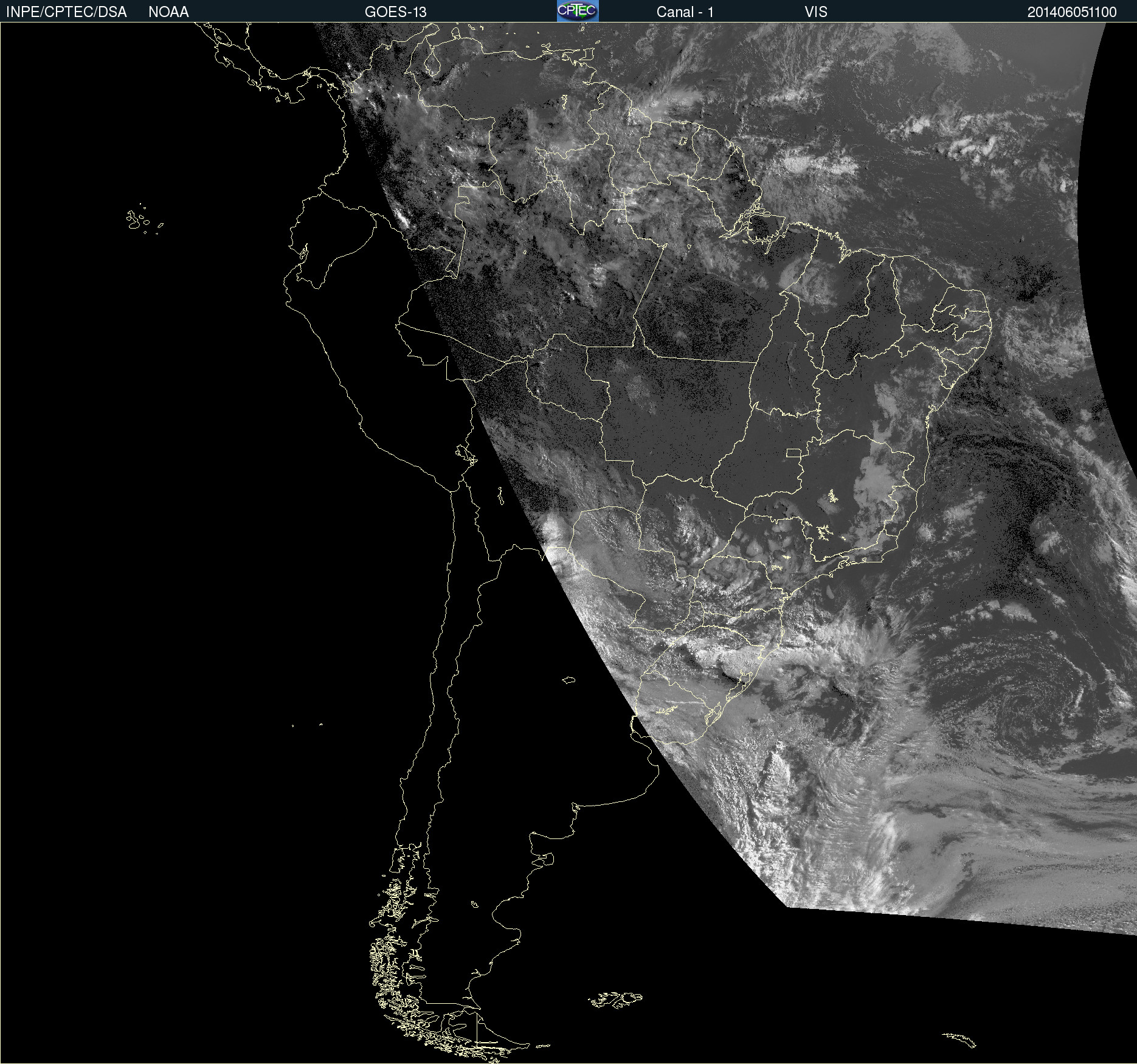Select the Canal - 1 channel label
The image size is (1137, 1064).
685,12
